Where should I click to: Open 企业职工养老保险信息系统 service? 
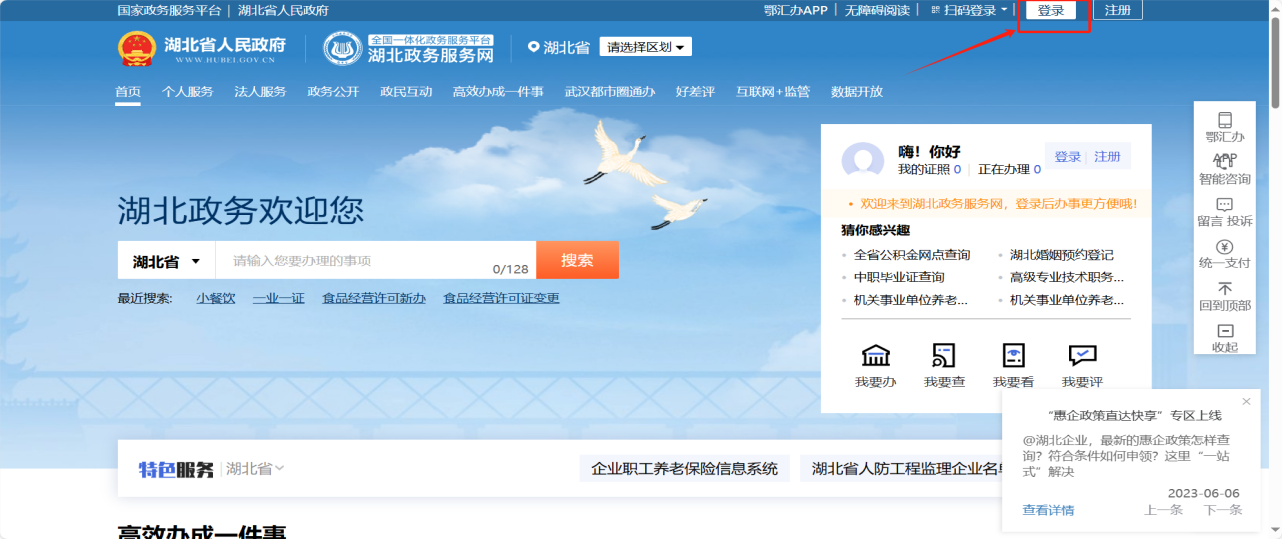[684, 468]
